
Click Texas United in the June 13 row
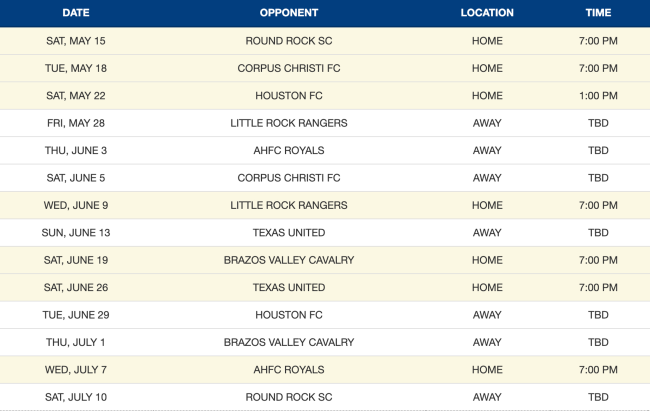pyautogui.click(x=289, y=233)
